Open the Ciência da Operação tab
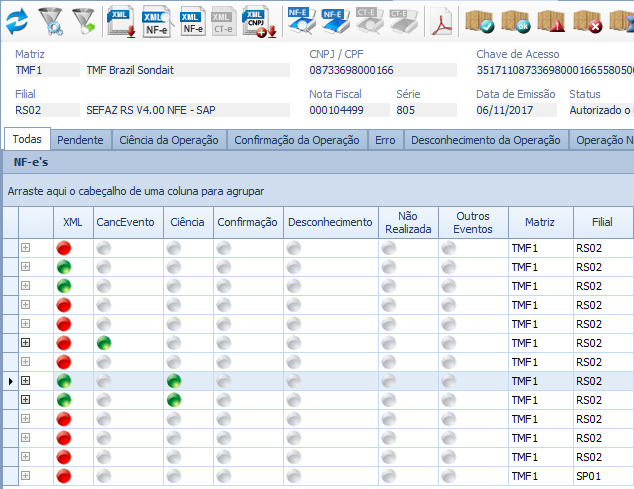This screenshot has height=489, width=634. [168, 140]
